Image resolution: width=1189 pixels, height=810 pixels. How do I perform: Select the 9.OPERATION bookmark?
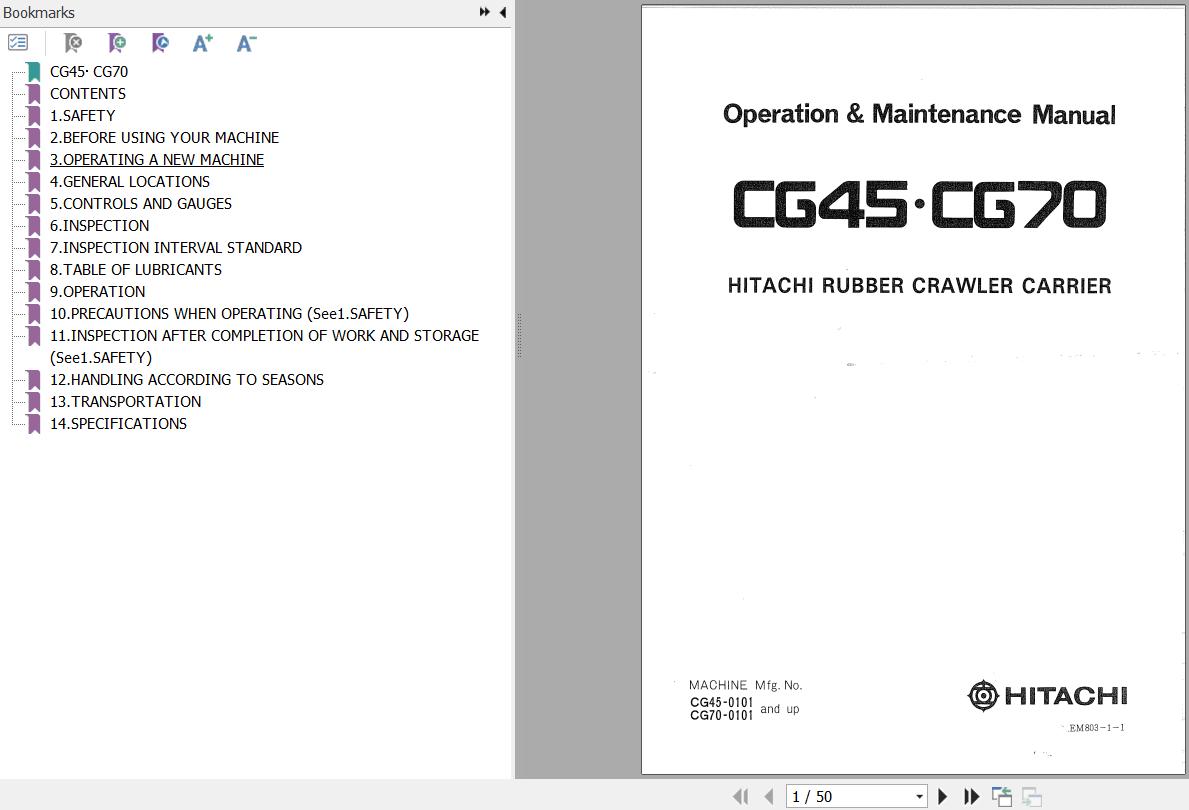pos(97,291)
